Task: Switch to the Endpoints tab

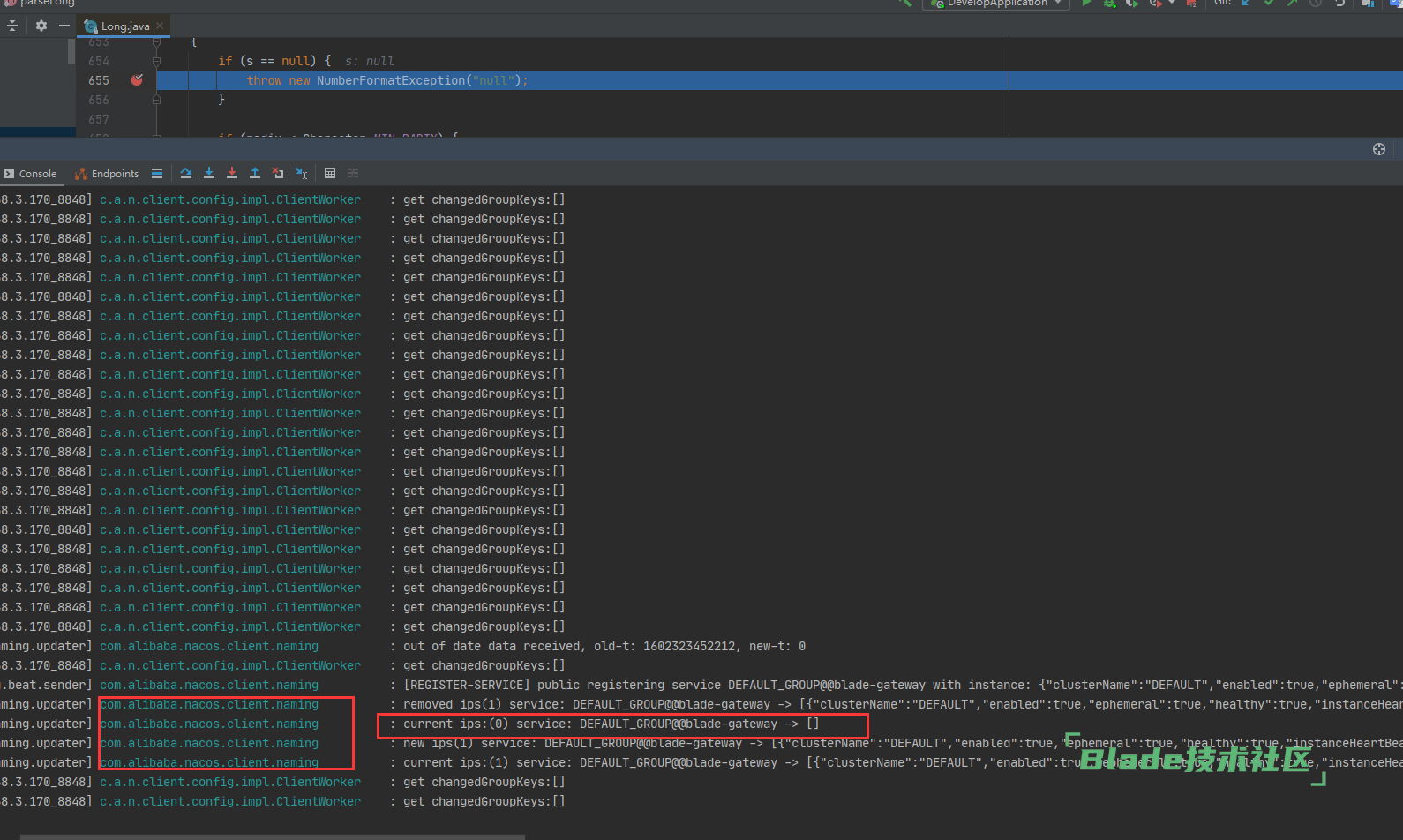Action: (107, 174)
